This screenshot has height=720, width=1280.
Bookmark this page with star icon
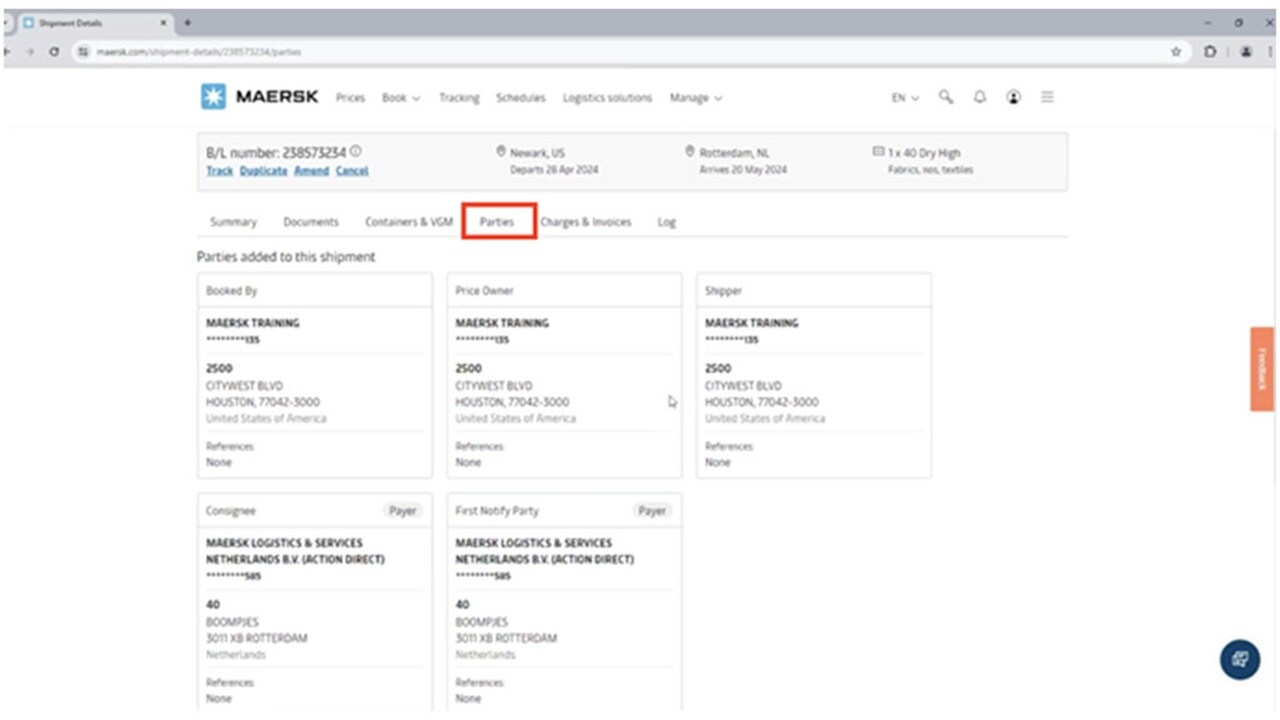[x=1176, y=51]
